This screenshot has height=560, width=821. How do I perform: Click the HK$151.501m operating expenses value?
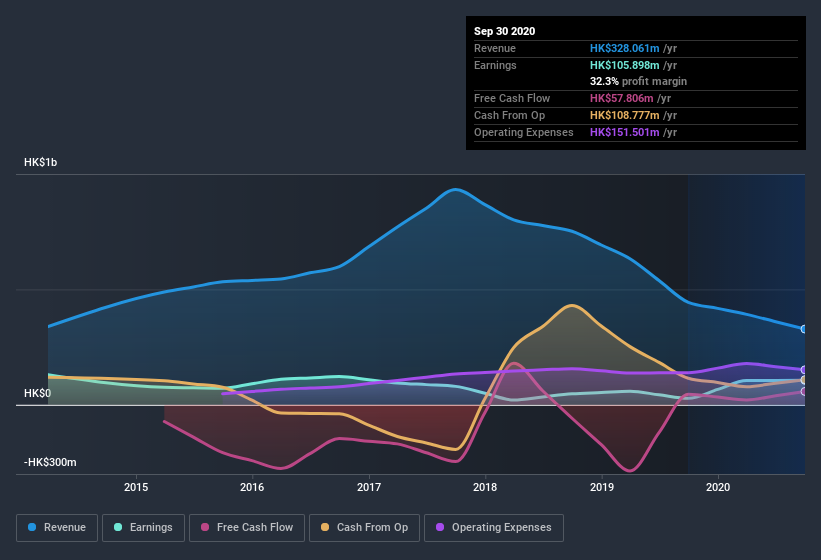point(625,132)
